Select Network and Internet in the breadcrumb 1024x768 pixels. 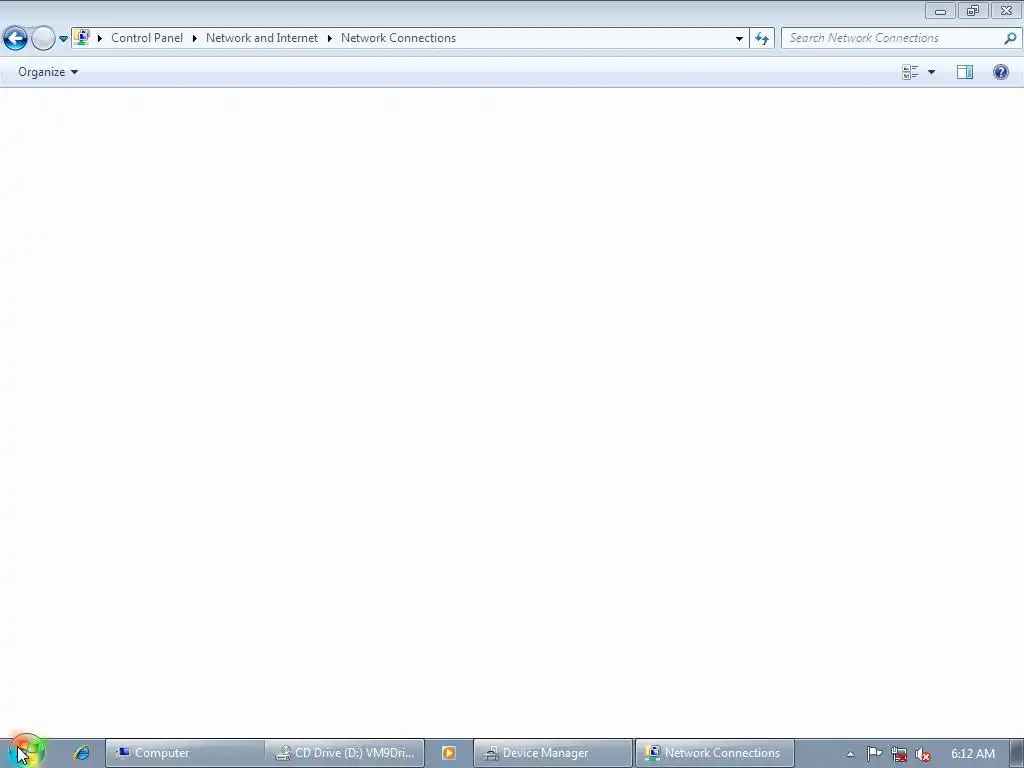coord(262,38)
